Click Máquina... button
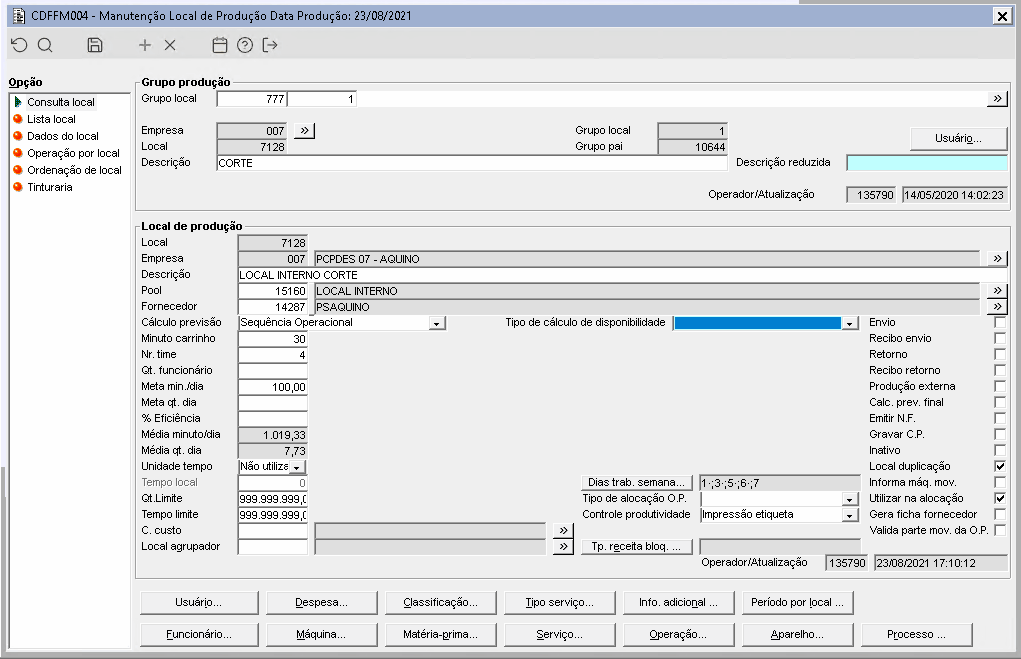 pos(322,634)
